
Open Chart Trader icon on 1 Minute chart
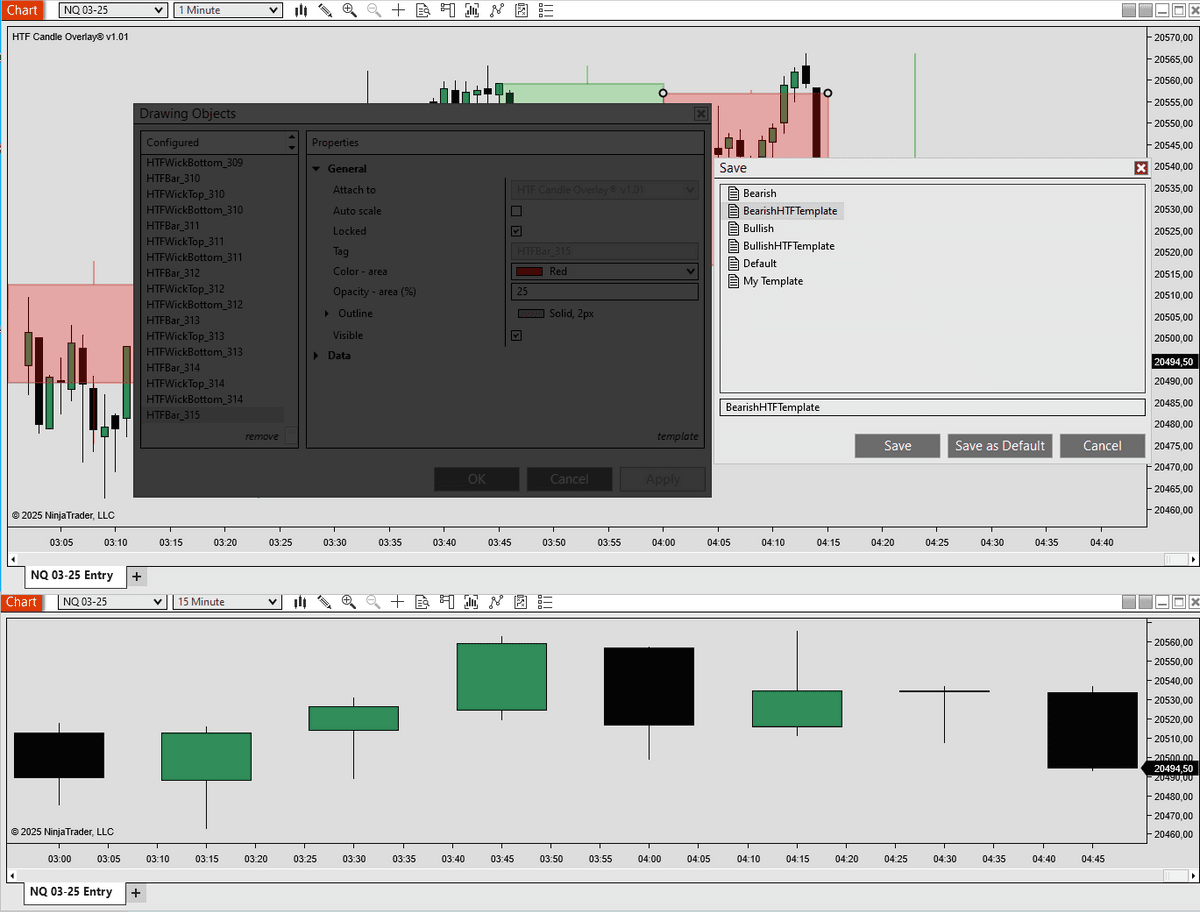[446, 11]
